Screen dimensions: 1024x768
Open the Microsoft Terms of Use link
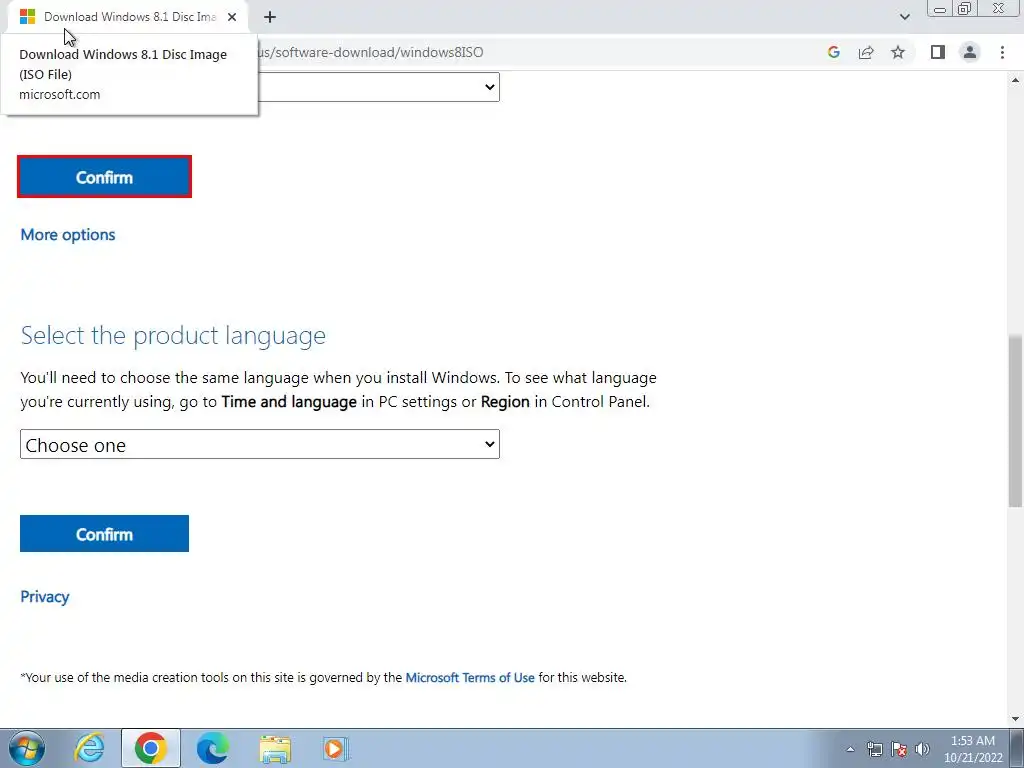470,678
